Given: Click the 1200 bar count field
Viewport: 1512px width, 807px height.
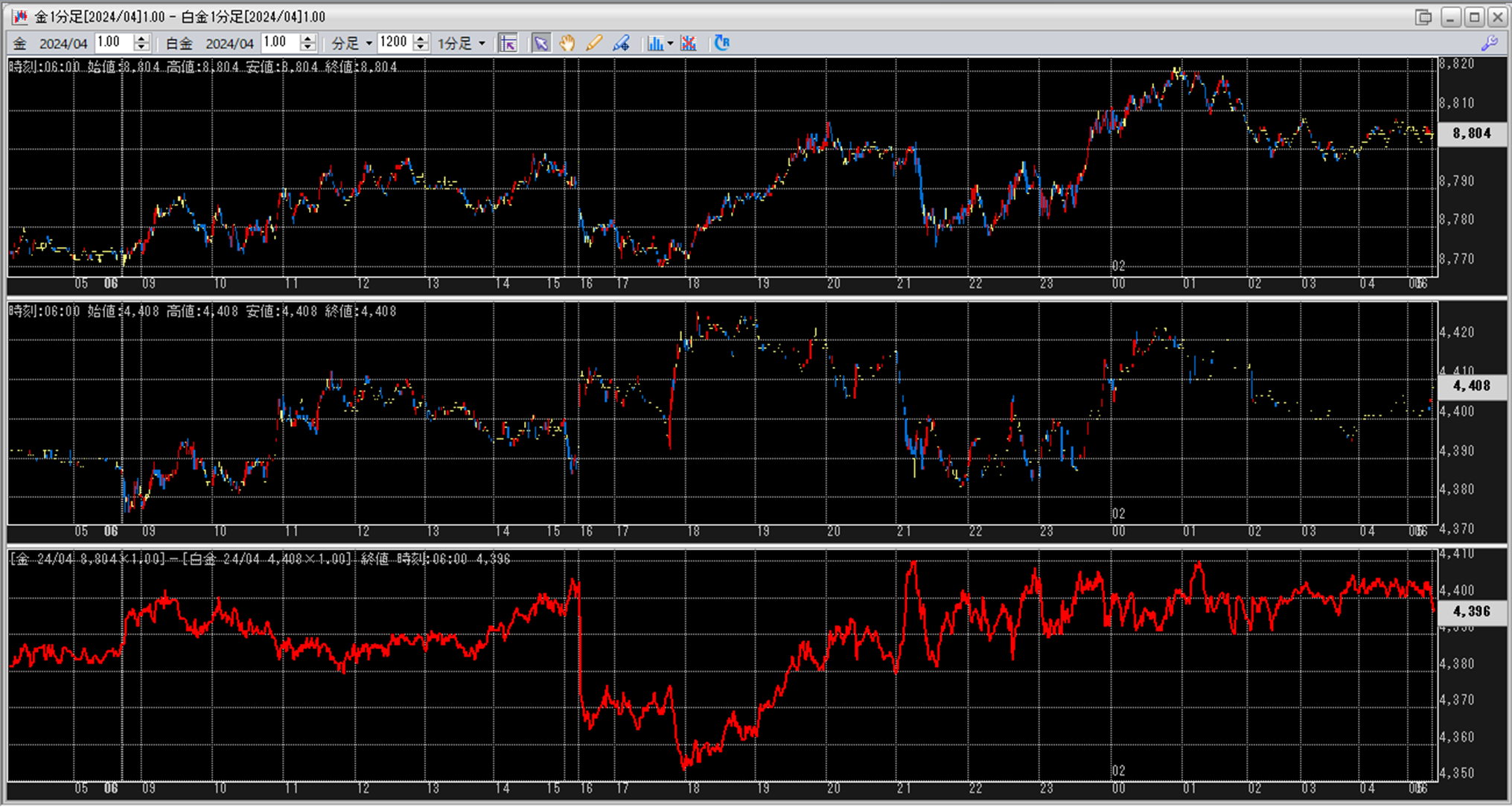Looking at the screenshot, I should click(x=394, y=43).
